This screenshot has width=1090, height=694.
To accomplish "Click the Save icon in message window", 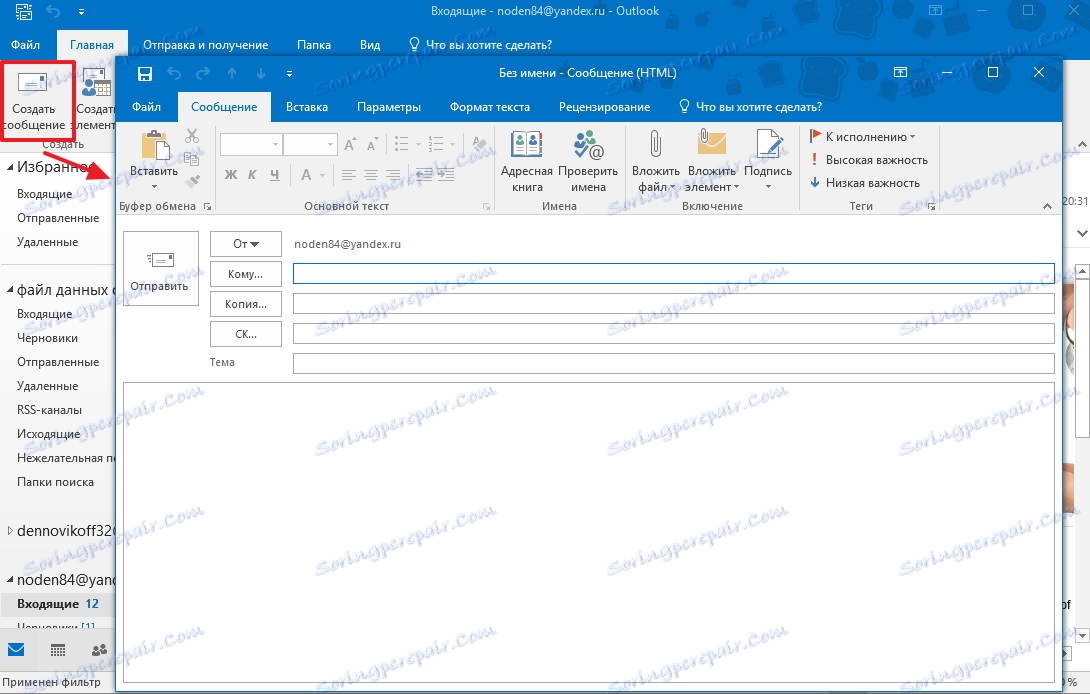I will [x=145, y=74].
